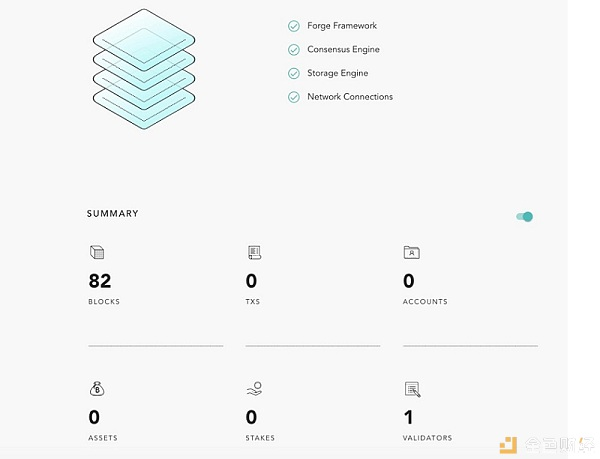Click the TXS label
The width and height of the screenshot is (600, 459).
click(253, 301)
